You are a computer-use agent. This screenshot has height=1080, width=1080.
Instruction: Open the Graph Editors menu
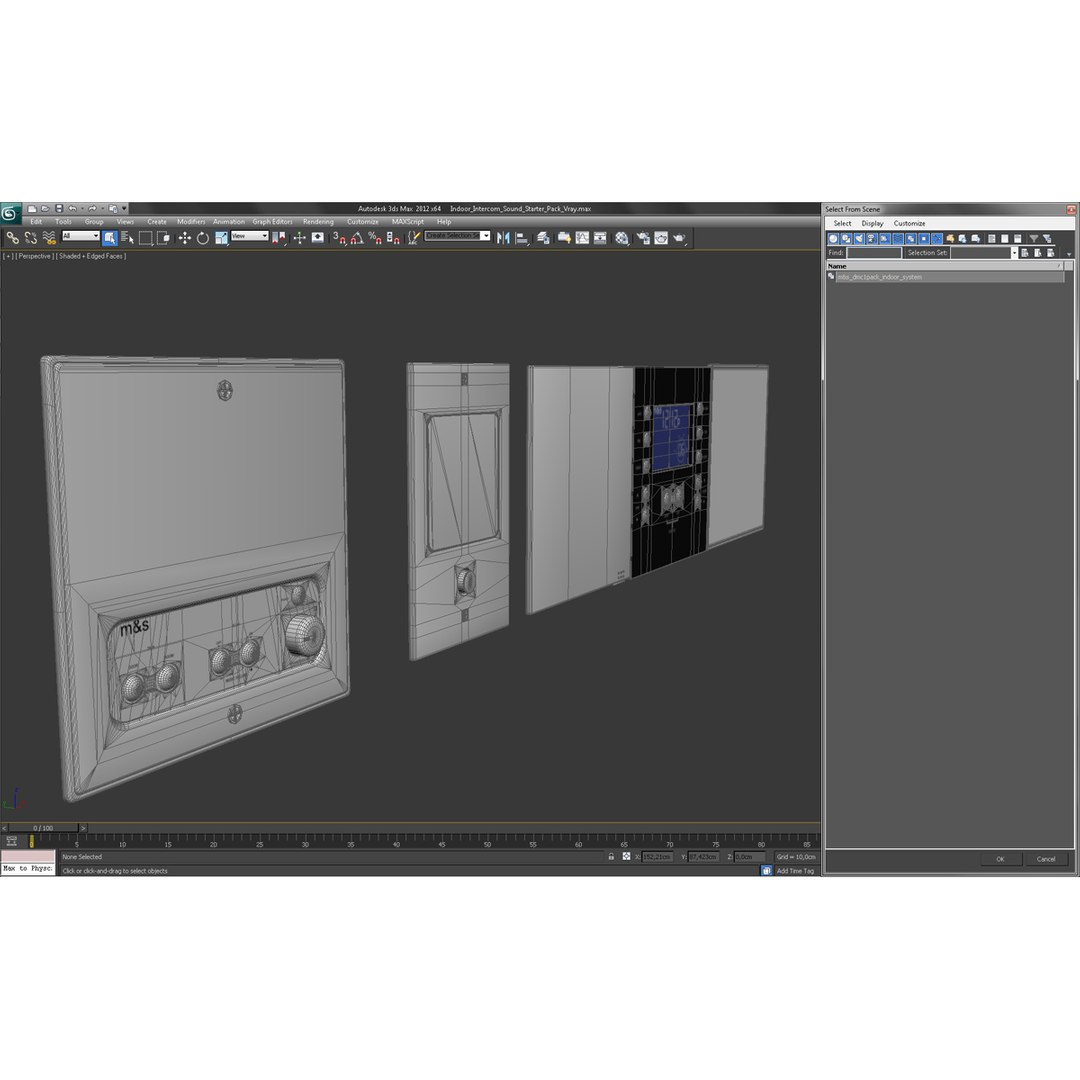[273, 222]
